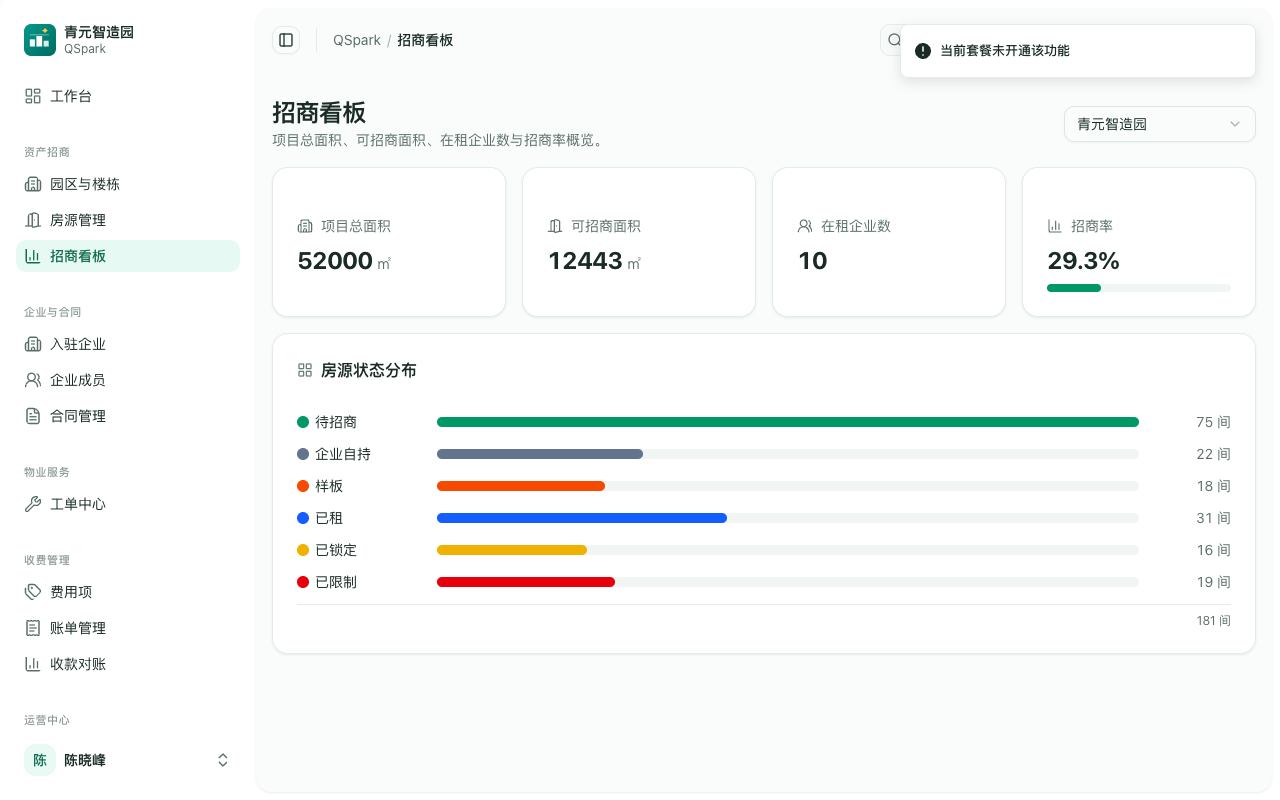Click the 当前套餐未开通该功能 notification
Viewport: 1280px width, 800px height.
click(1078, 50)
